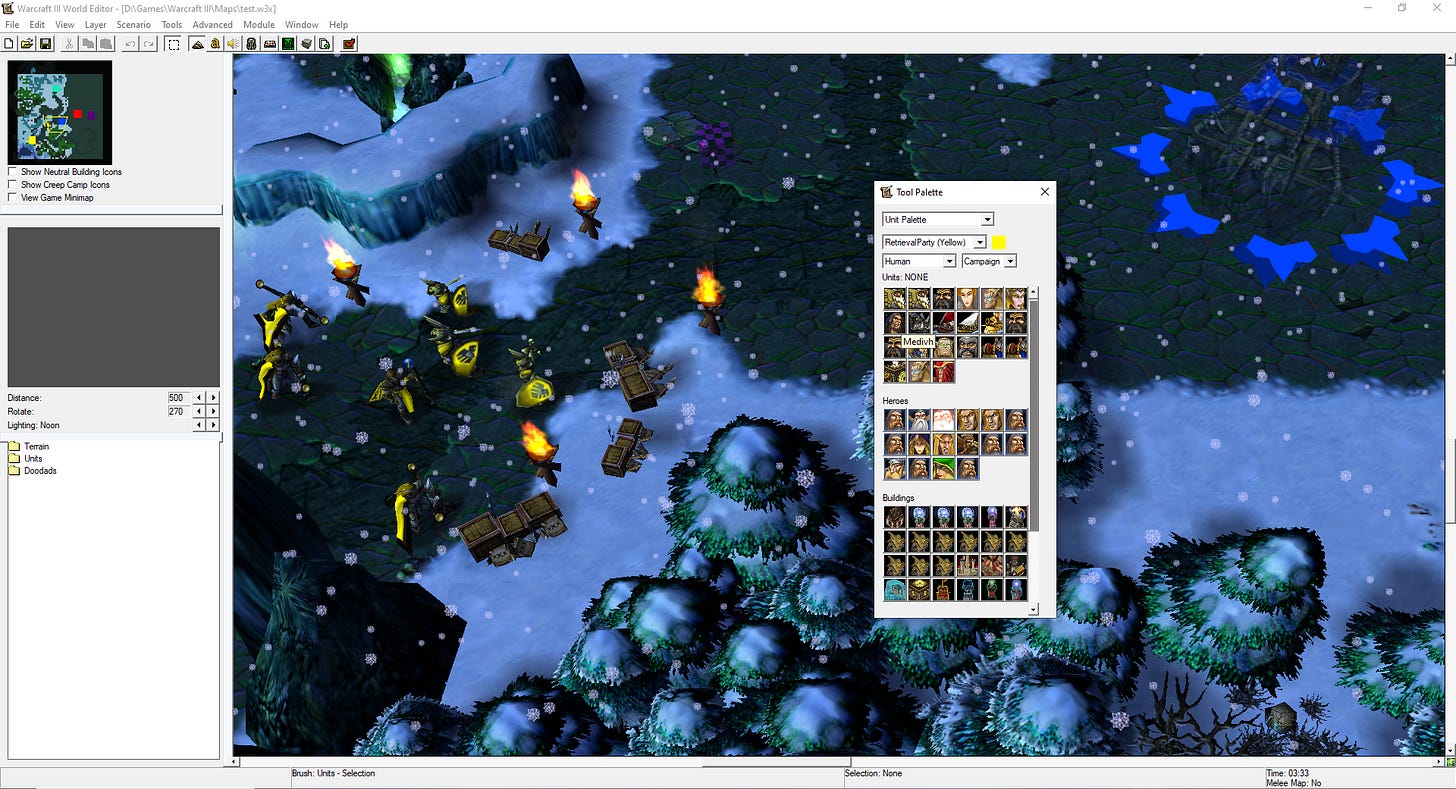This screenshot has width=1456, height=789.
Task: Click the Cut scissors icon
Action: click(68, 44)
